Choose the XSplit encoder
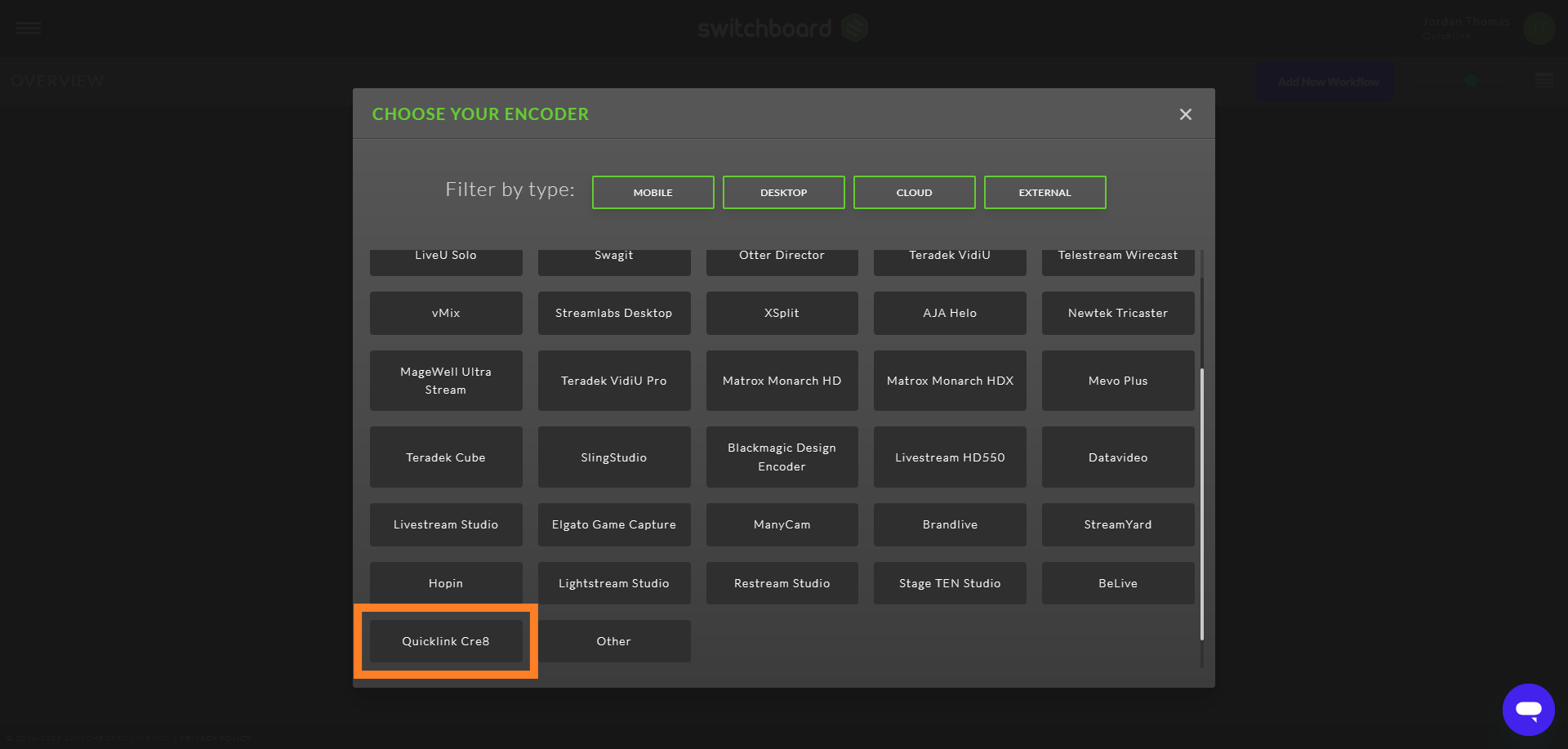This screenshot has height=749, width=1568. [x=782, y=313]
